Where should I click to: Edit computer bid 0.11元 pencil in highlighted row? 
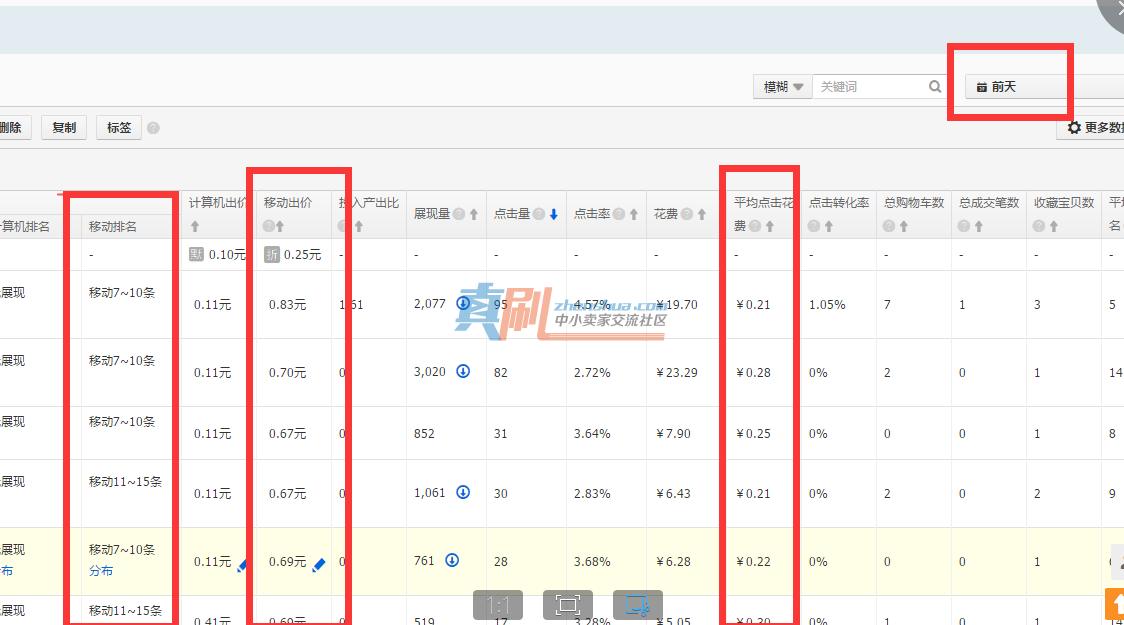242,566
